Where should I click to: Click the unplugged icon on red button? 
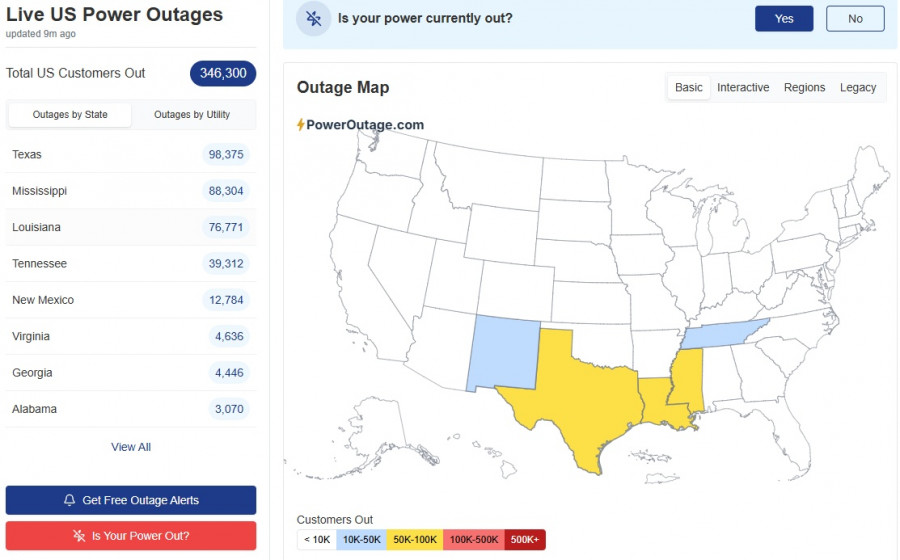(78, 536)
